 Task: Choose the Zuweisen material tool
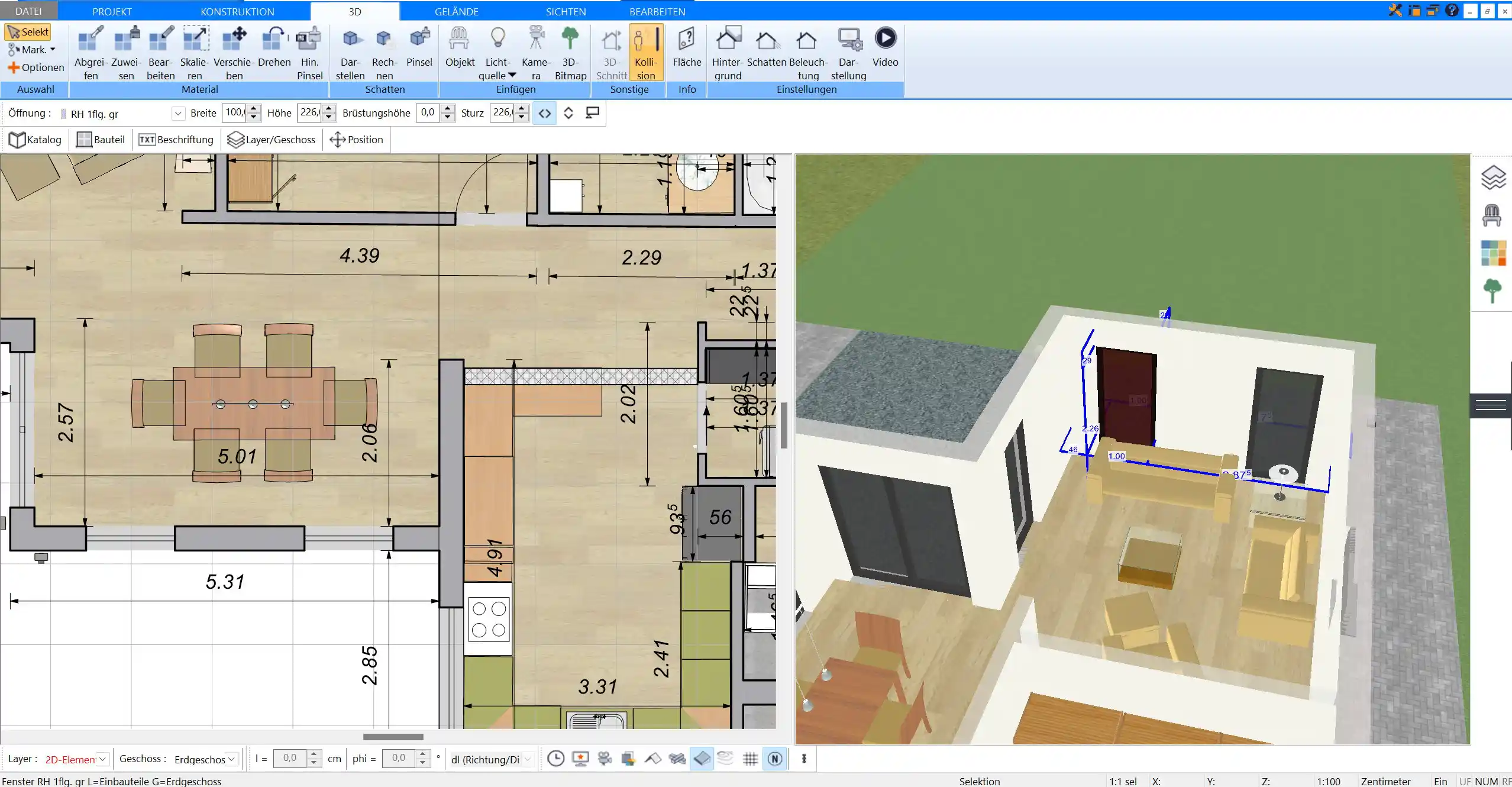(x=126, y=53)
